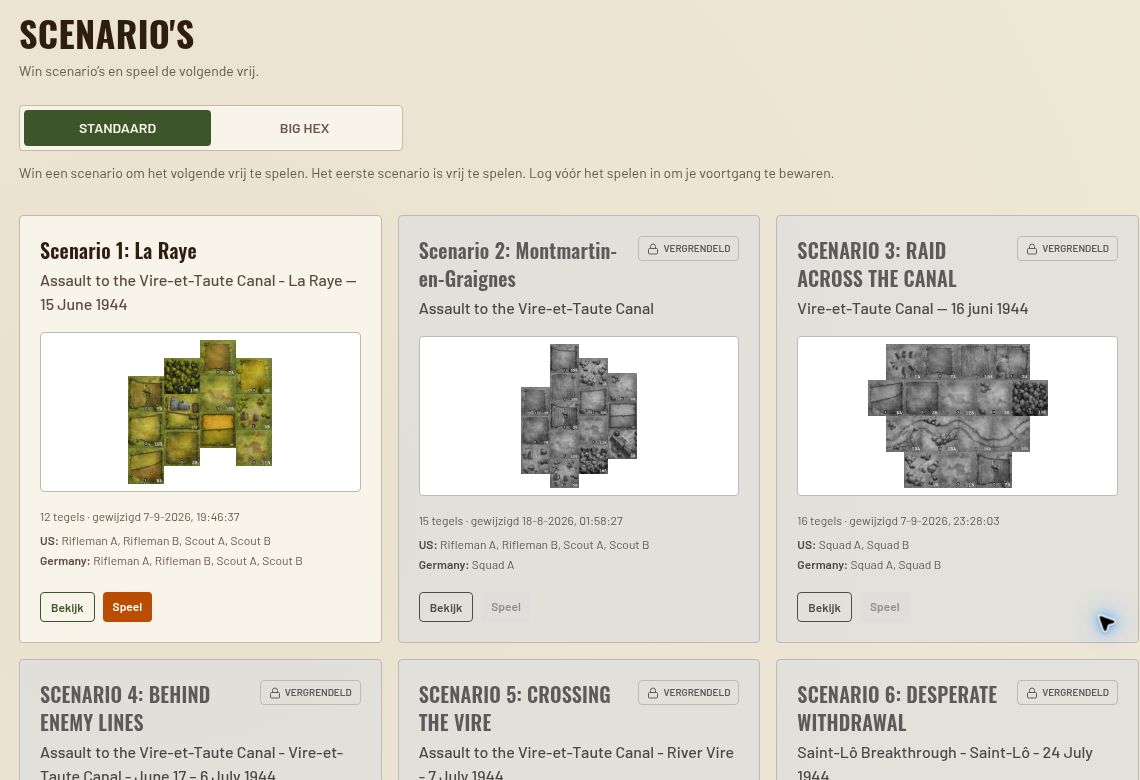Click 'Germany: Squad A' on Scenario 2
Viewport: 1140px width, 780px height.
coord(466,566)
